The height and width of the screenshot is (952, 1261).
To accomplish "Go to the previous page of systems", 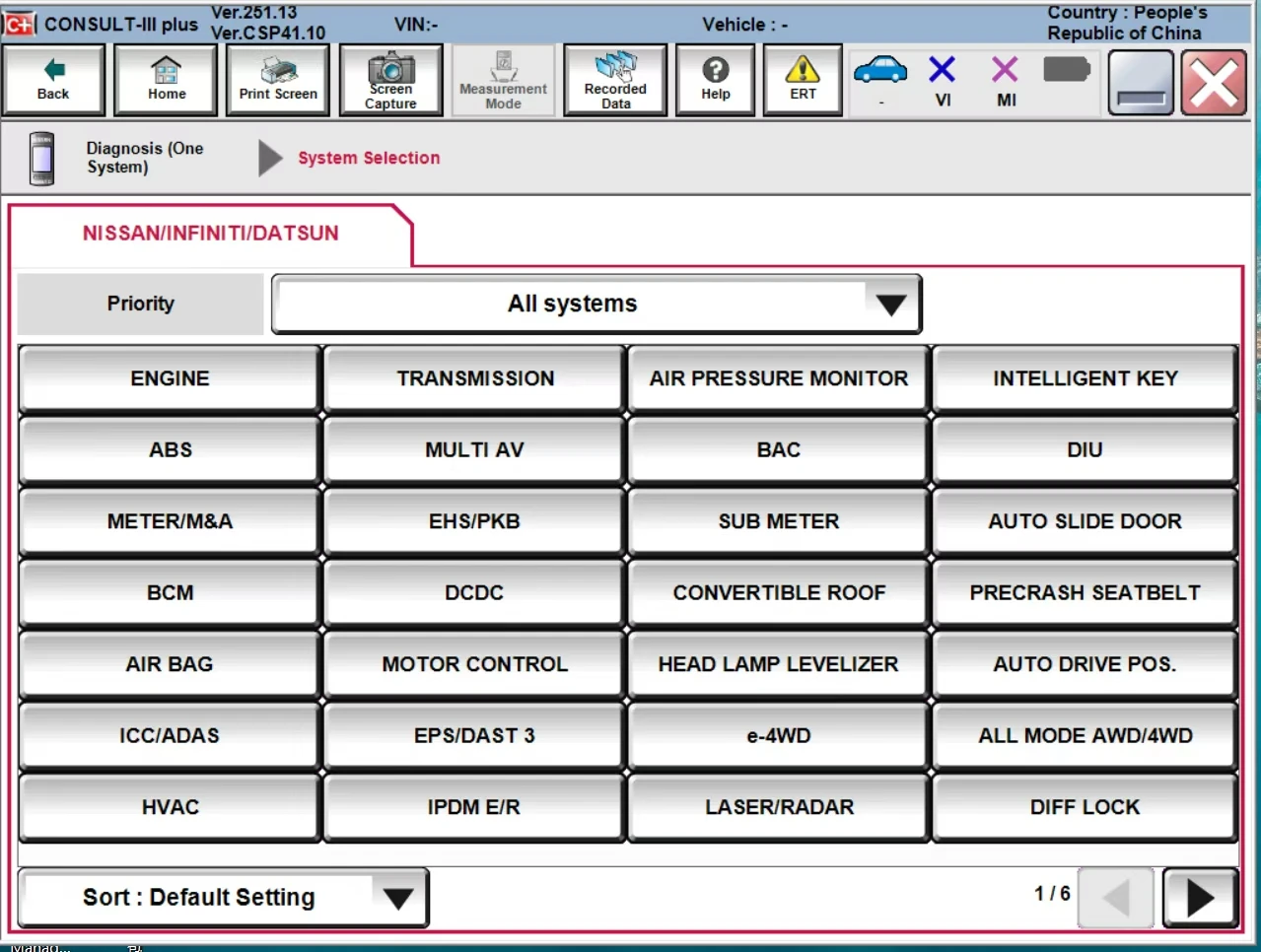I will [x=1116, y=898].
